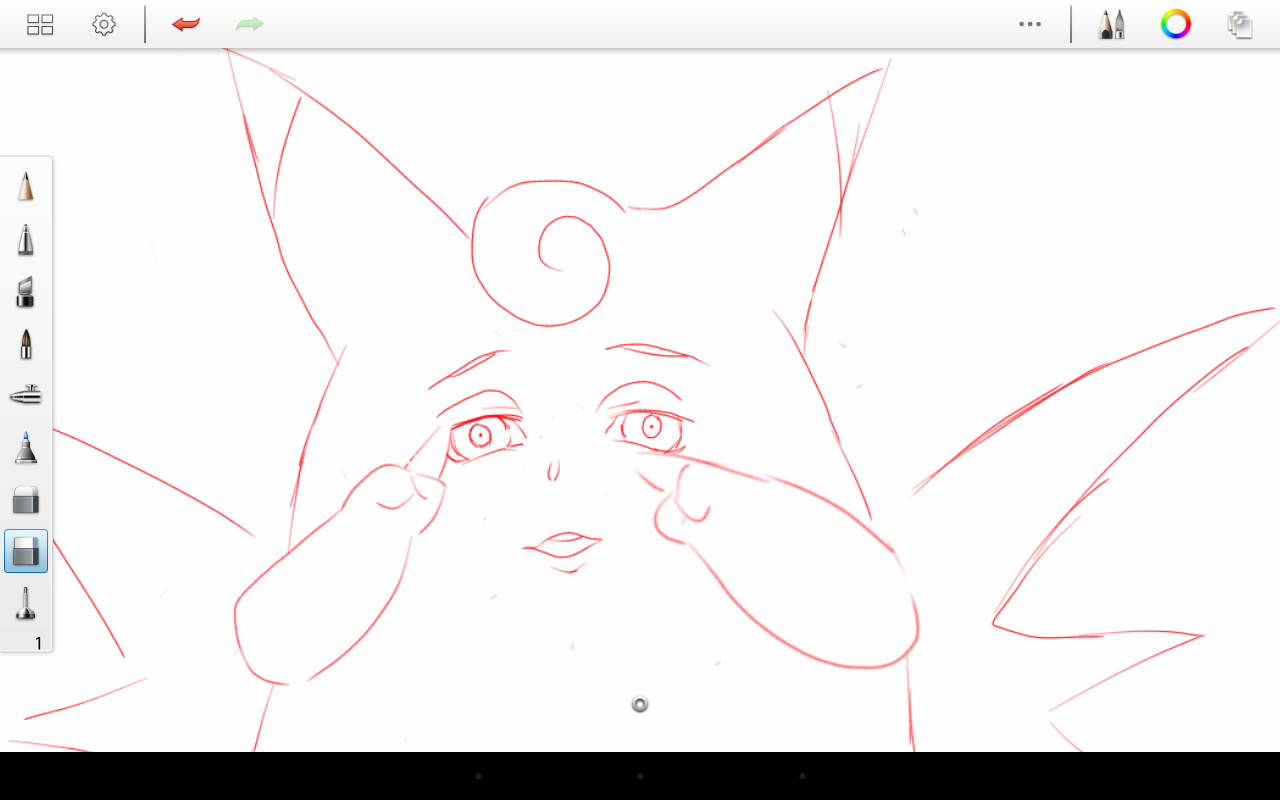Open the three-dot more menu
Viewport: 1280px width, 800px height.
point(1030,24)
